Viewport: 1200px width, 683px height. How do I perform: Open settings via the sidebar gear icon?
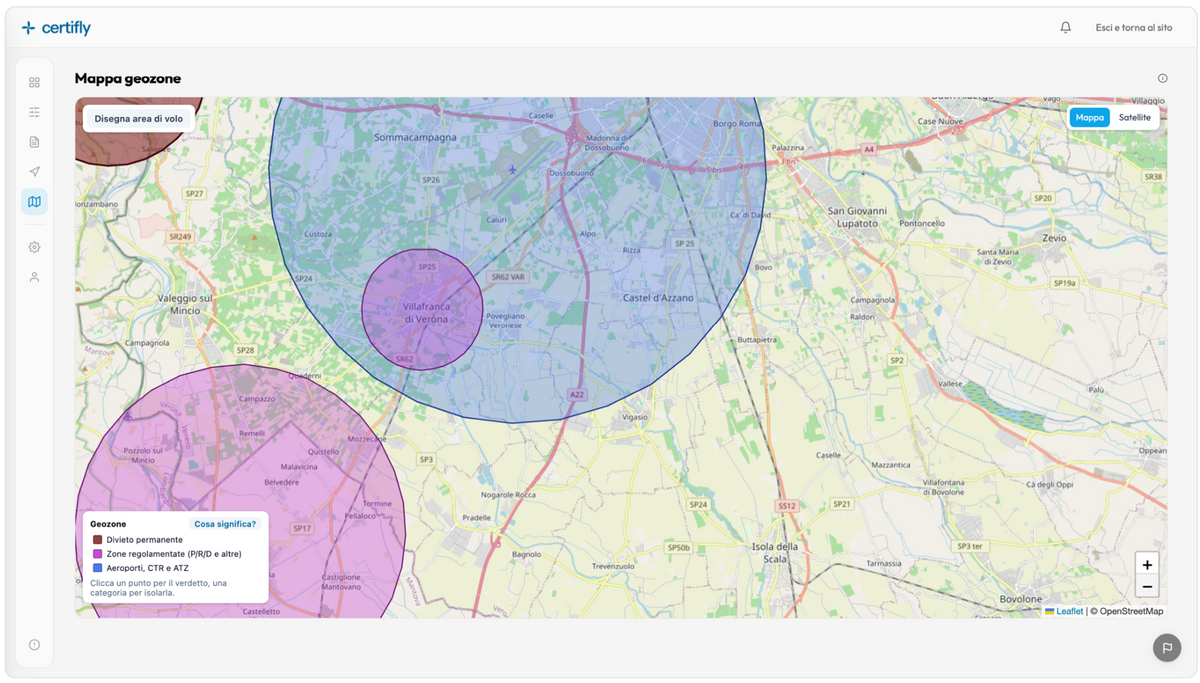point(34,247)
